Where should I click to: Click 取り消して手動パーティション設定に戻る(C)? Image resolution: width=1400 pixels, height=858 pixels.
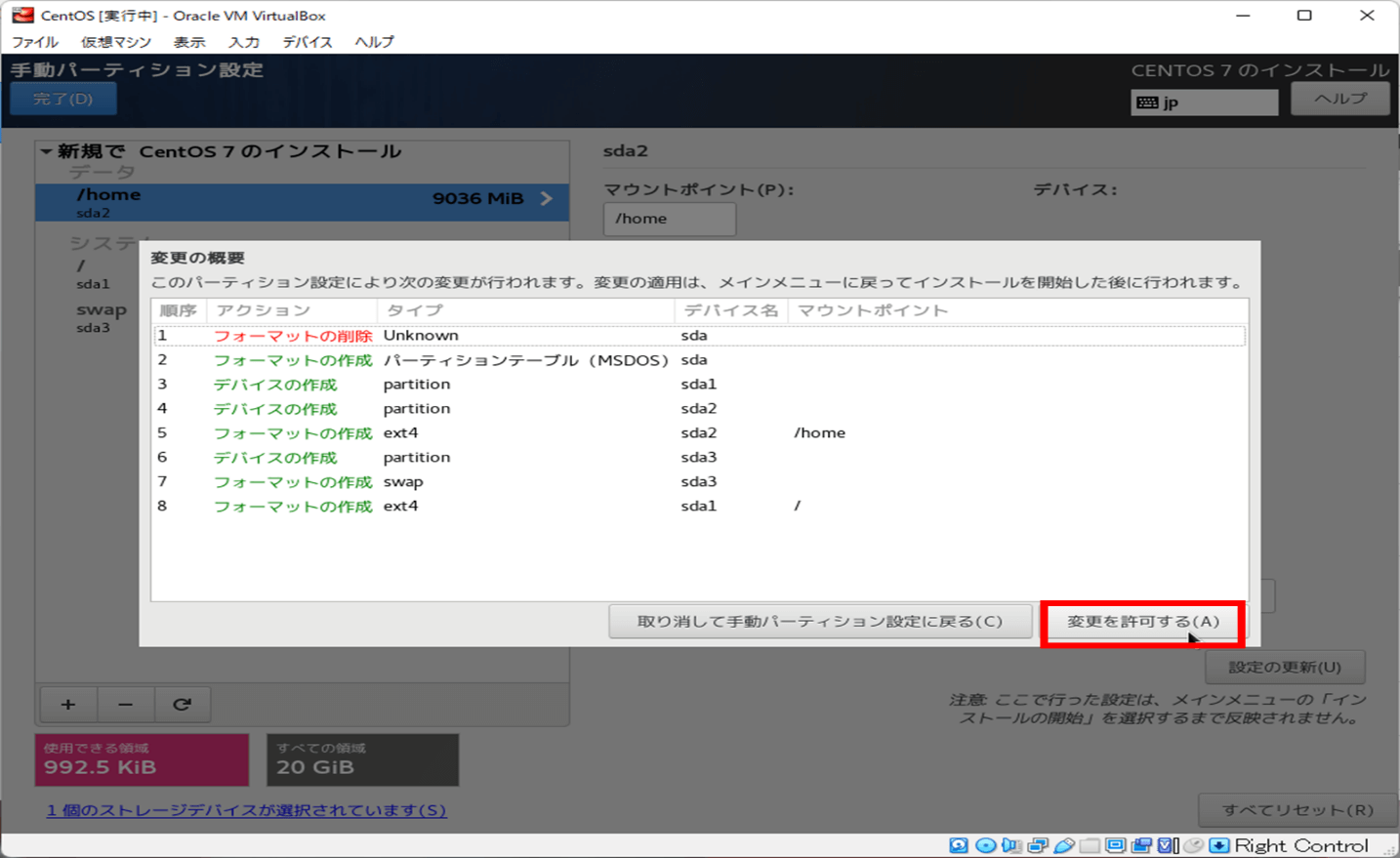[x=820, y=622]
